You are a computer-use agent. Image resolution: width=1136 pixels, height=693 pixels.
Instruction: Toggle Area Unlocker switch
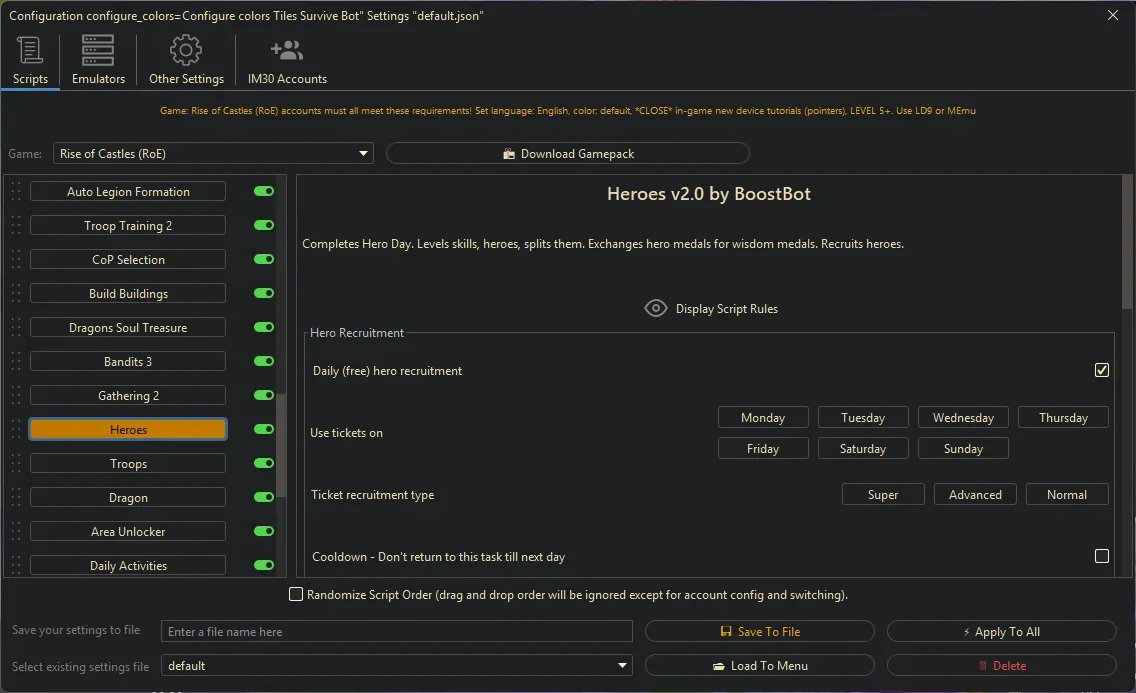pos(264,532)
